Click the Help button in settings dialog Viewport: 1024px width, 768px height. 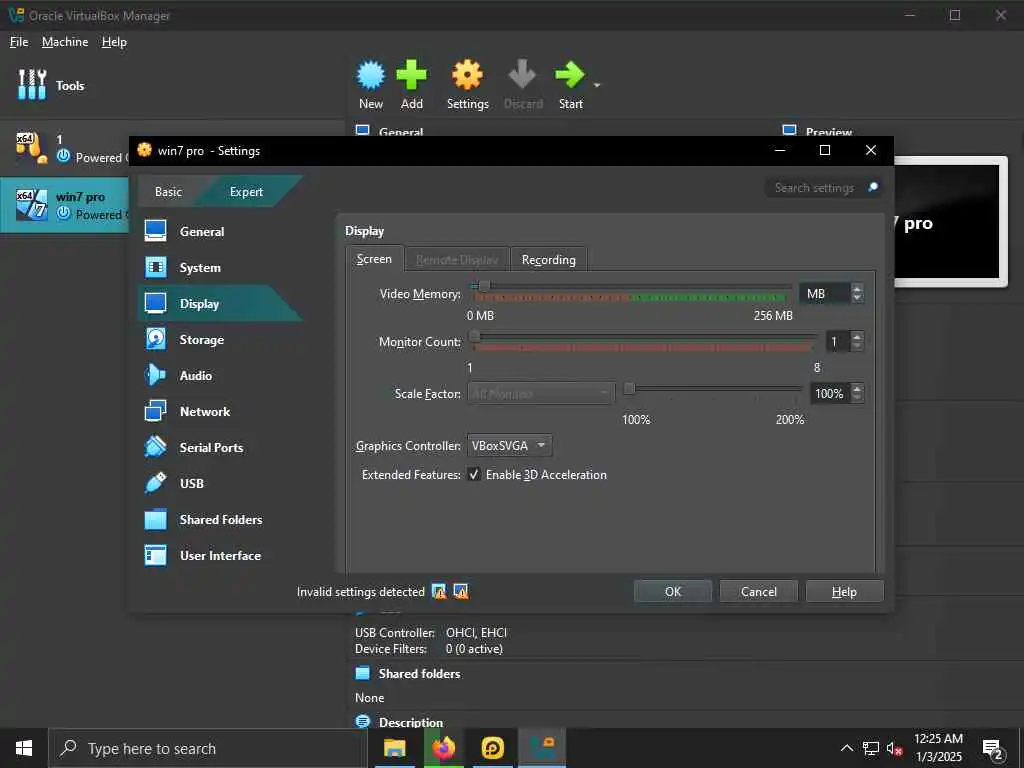coord(844,592)
